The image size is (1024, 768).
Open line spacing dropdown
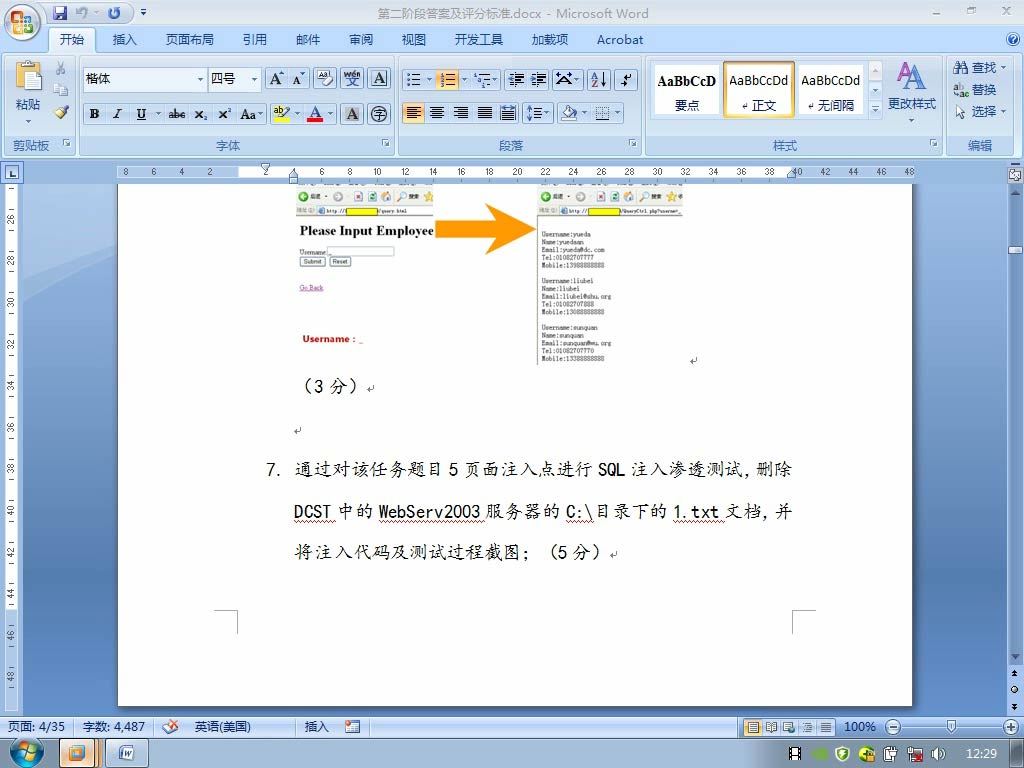click(x=539, y=113)
